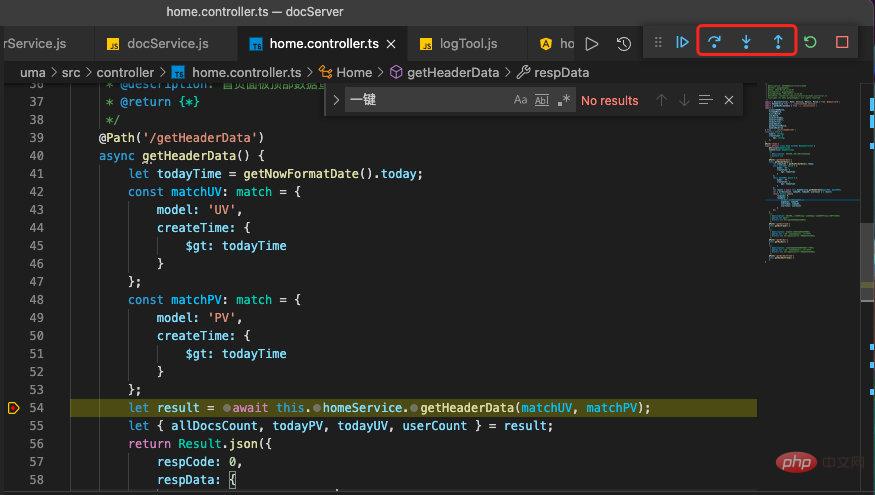Click the Continue debug button

(x=682, y=43)
